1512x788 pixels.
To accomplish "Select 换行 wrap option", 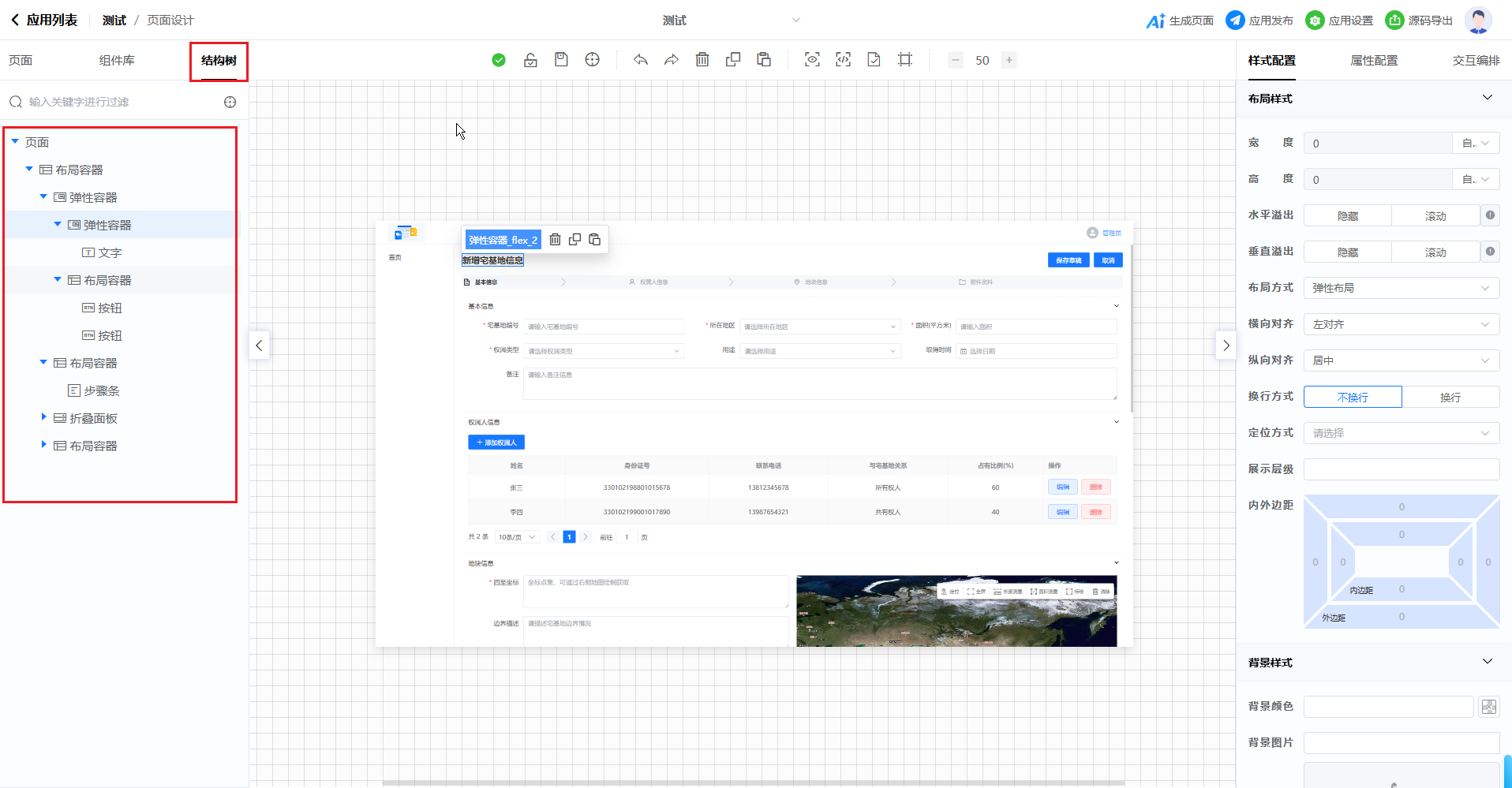I will pyautogui.click(x=1450, y=397).
